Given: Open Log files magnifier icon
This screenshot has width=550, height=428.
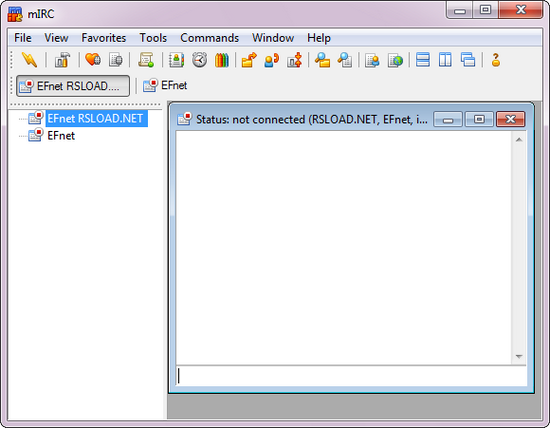Looking at the screenshot, I should click(345, 60).
